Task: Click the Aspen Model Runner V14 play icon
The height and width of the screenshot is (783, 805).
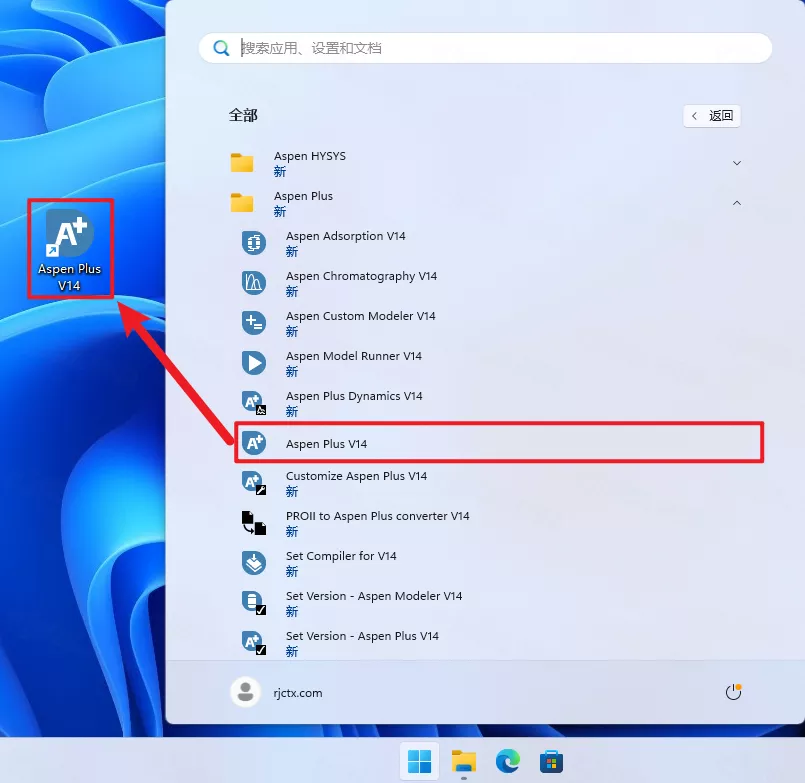Action: [254, 363]
